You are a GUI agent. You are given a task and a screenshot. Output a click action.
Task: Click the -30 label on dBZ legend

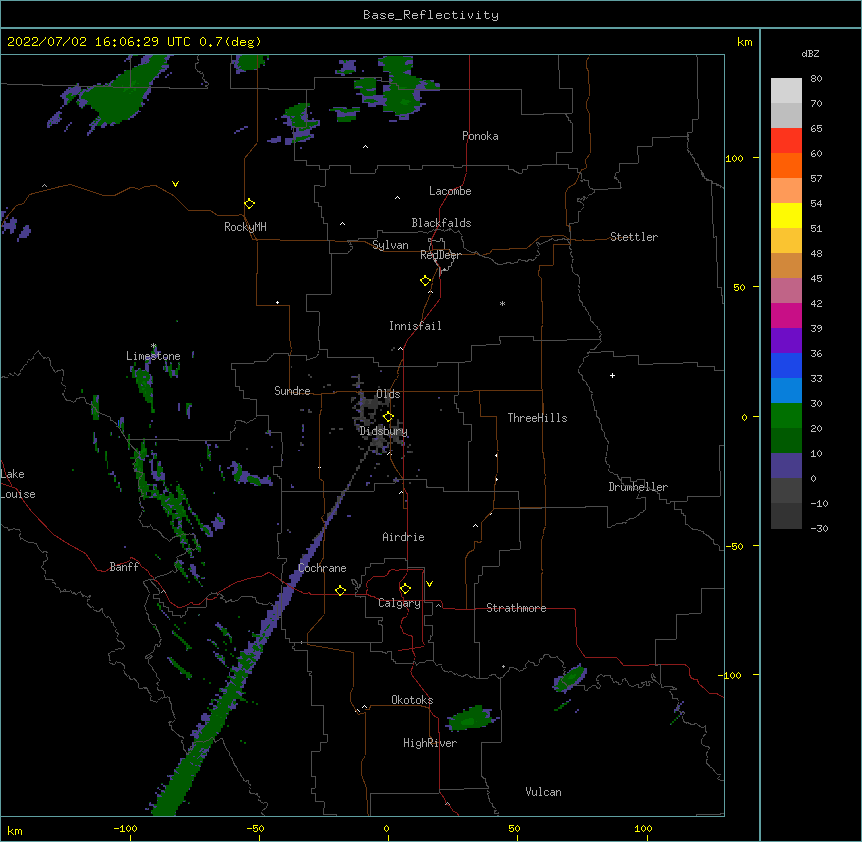[x=819, y=528]
